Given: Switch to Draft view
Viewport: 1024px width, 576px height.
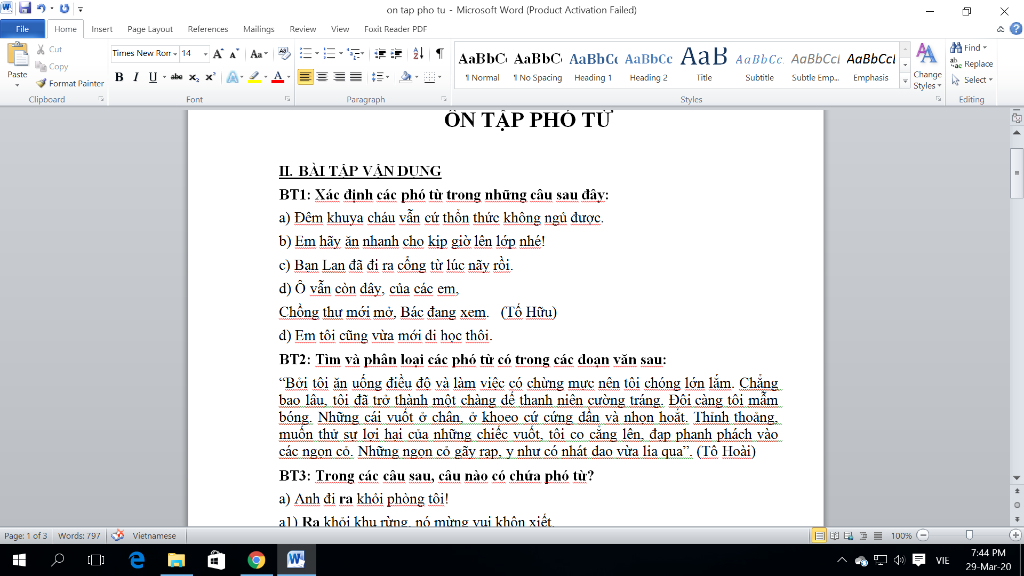Looking at the screenshot, I should (x=878, y=536).
